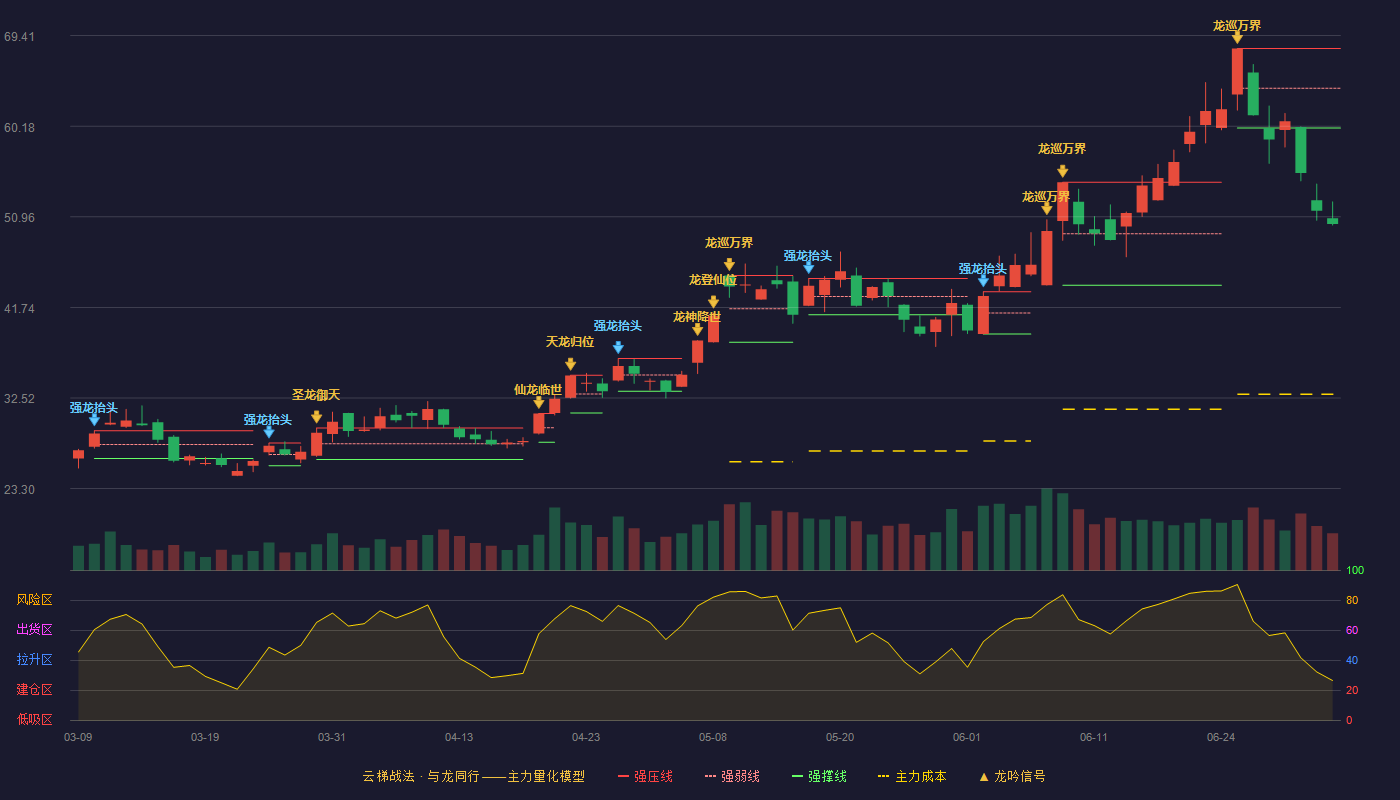This screenshot has width=1400, height=800.
Task: Click the blue 40 indicator scale label
Action: 1352,660
